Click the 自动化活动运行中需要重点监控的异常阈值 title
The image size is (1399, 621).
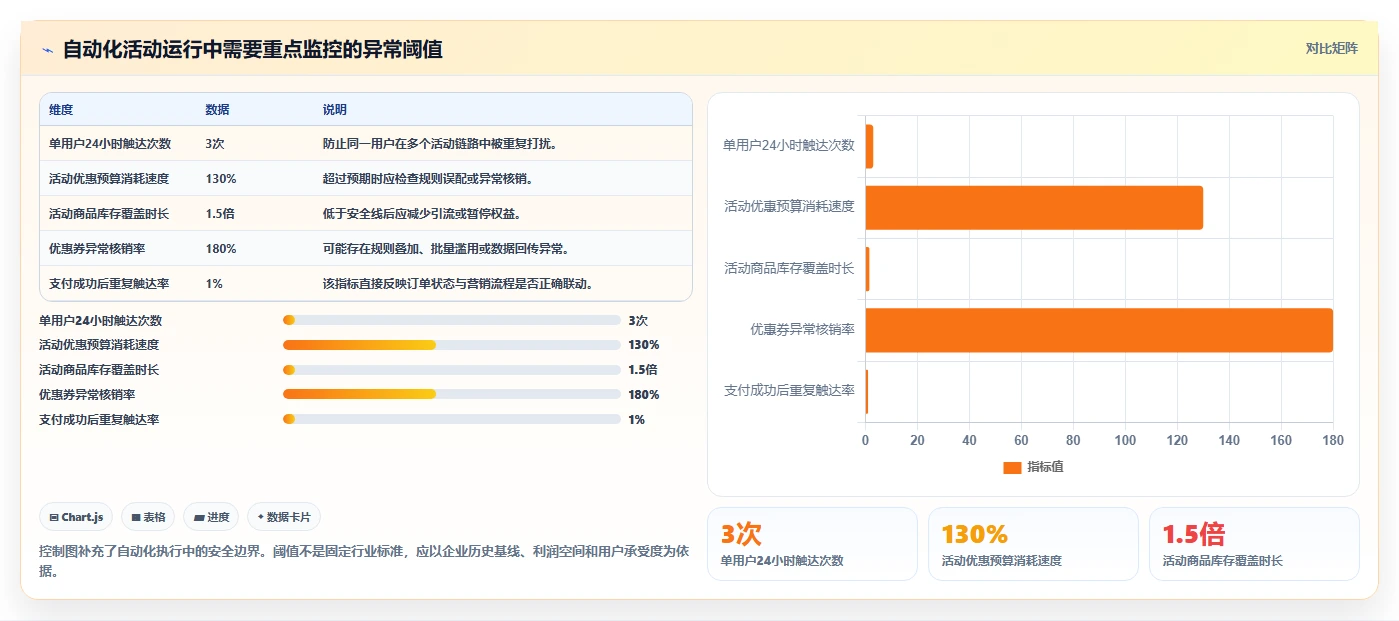pyautogui.click(x=253, y=49)
